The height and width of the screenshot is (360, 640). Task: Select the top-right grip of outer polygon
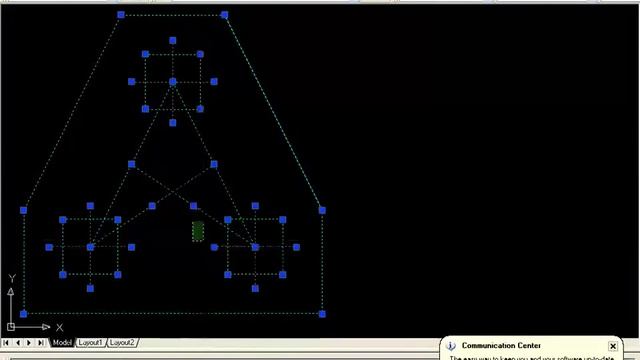coord(224,15)
